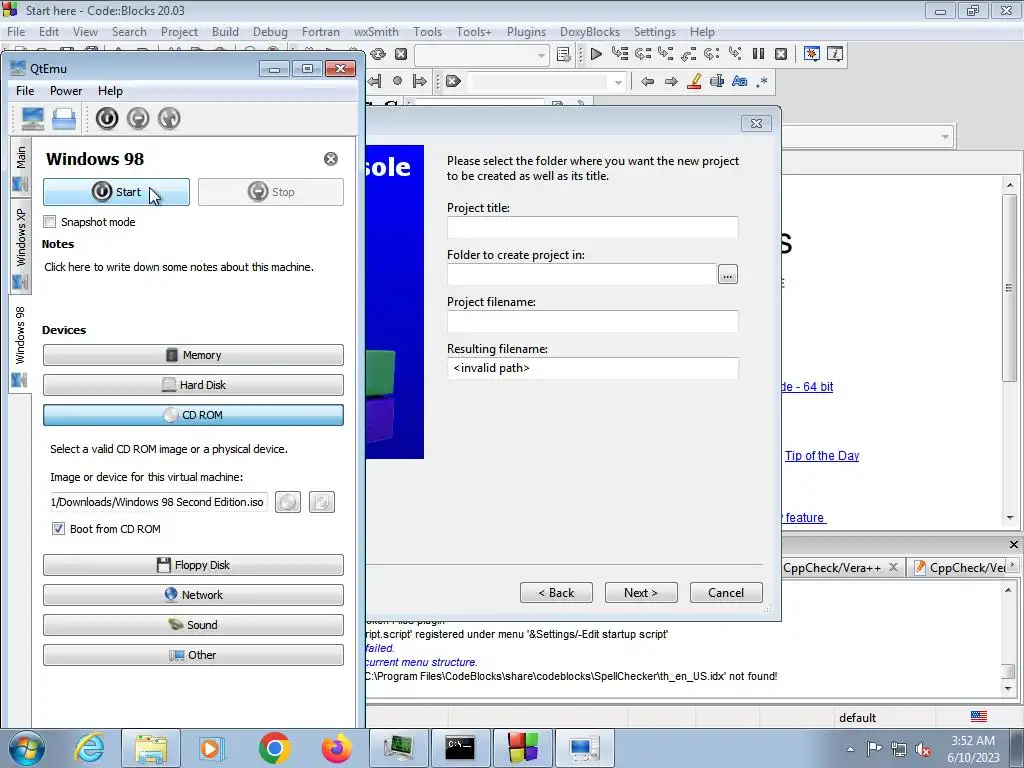The width and height of the screenshot is (1024, 768).
Task: Click the Jump forward arrow icon
Action: point(671,82)
